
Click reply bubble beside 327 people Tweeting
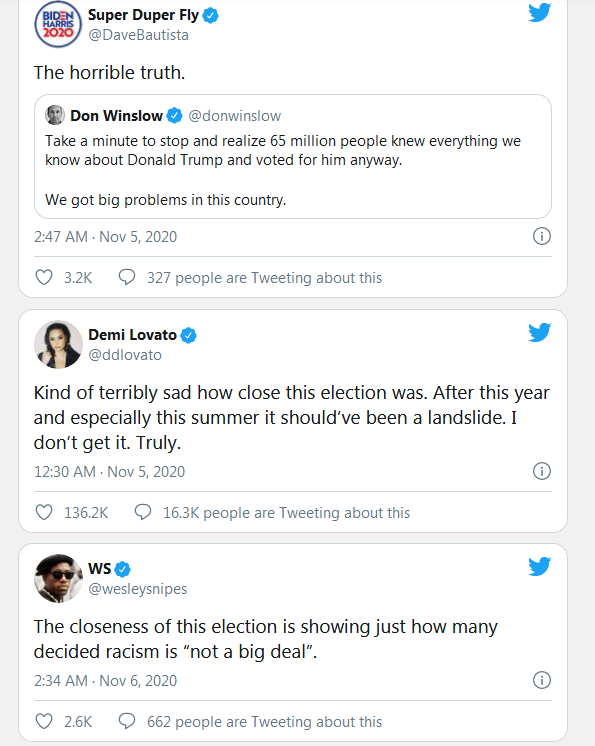tap(127, 277)
